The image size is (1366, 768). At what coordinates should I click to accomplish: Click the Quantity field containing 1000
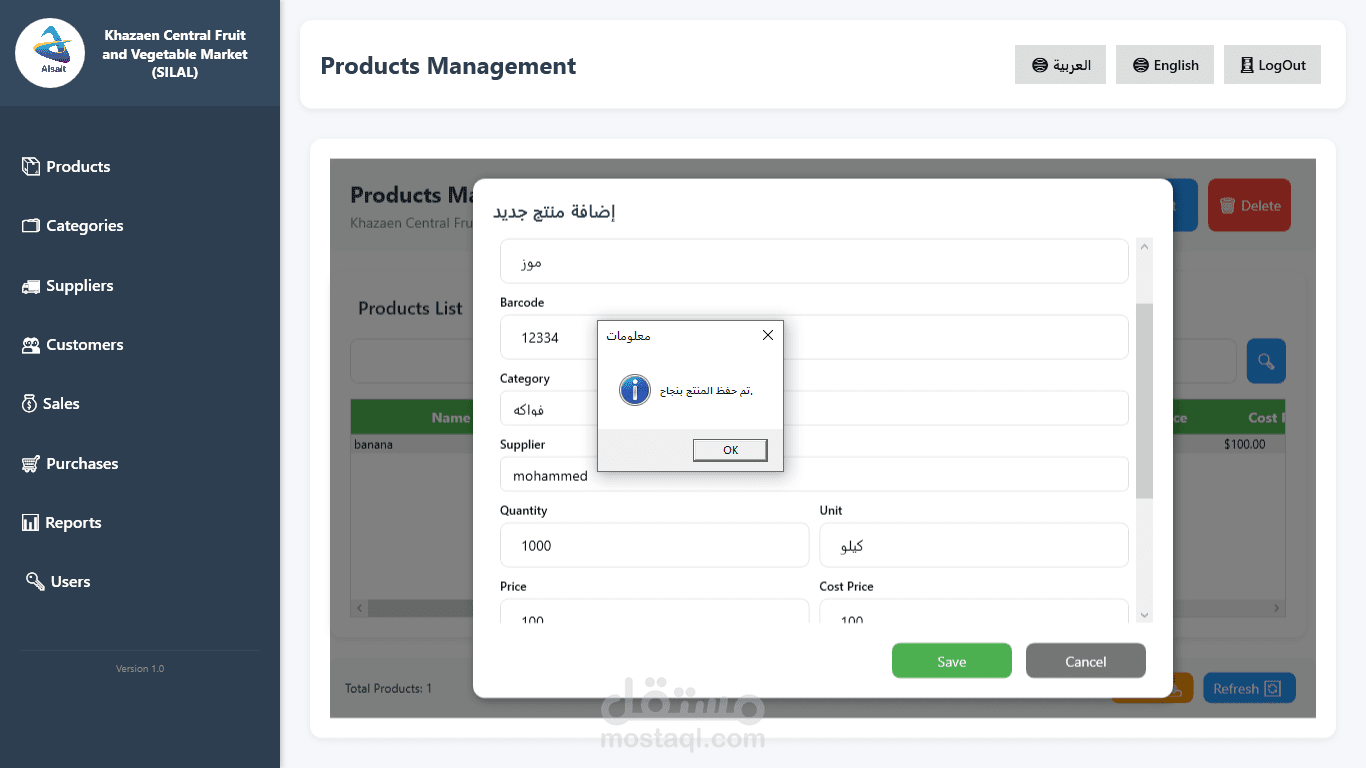point(654,546)
